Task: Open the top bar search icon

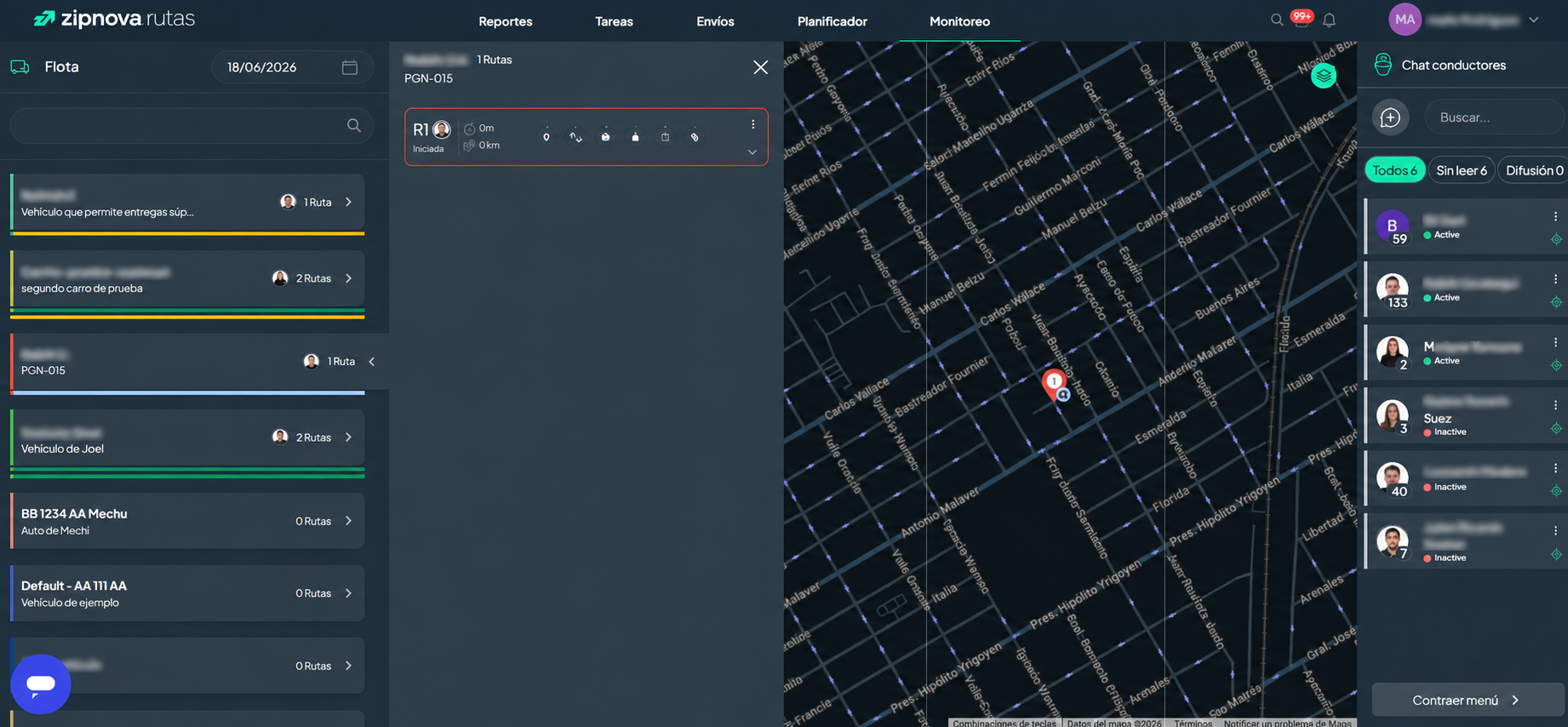Action: (1277, 20)
